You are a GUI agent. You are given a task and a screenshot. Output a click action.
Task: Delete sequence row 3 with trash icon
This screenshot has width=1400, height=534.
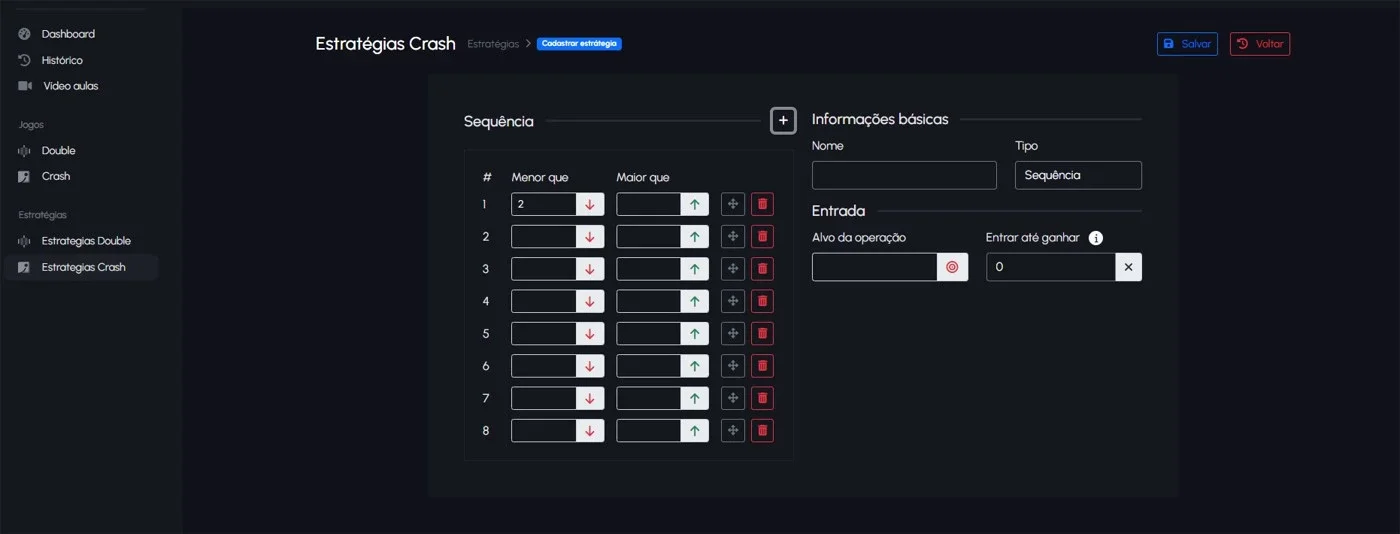click(x=763, y=269)
